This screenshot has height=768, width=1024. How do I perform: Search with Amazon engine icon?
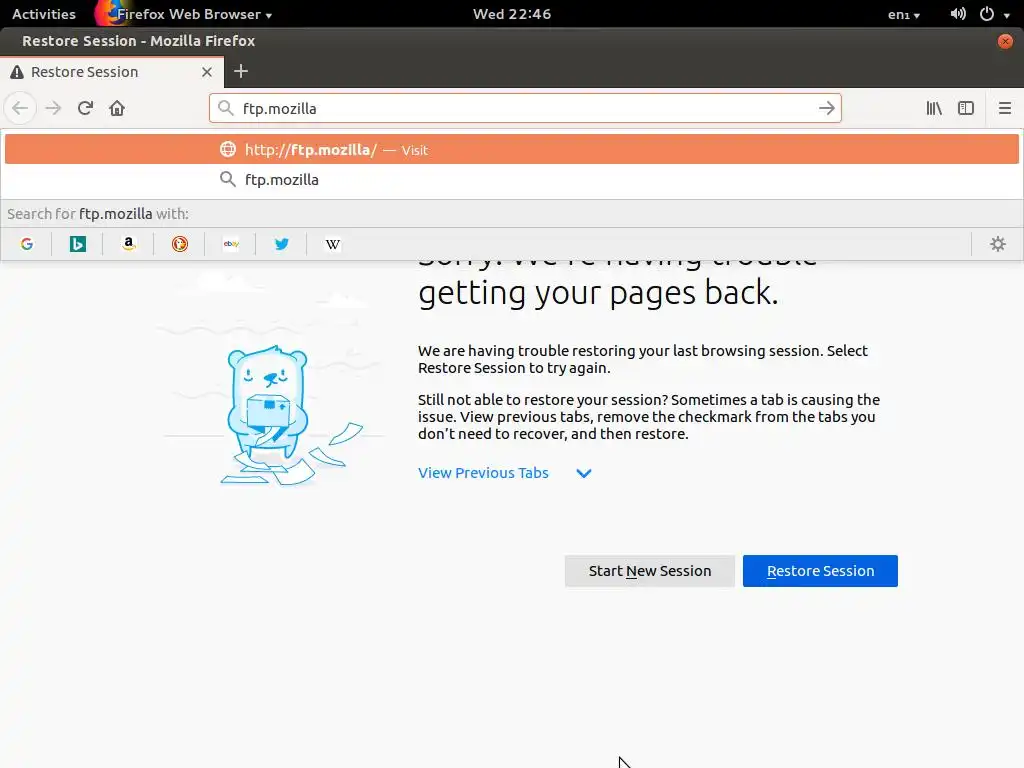129,244
